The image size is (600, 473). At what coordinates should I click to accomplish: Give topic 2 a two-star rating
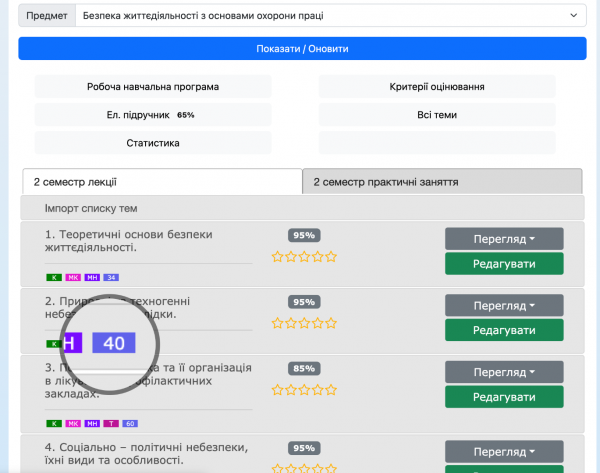tap(291, 323)
